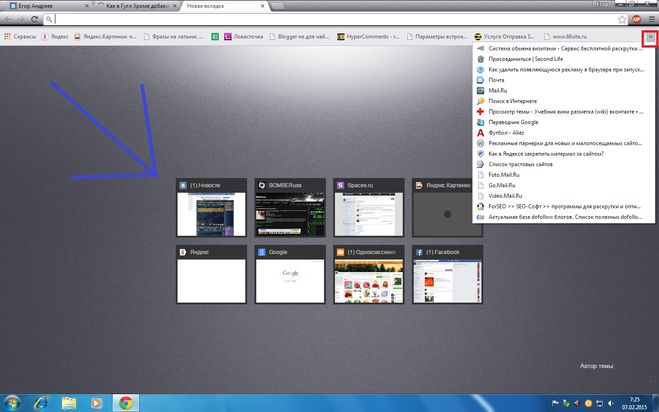Open the file explorer folder taskbar icon
Screen dimensions: 659x412
point(69,403)
